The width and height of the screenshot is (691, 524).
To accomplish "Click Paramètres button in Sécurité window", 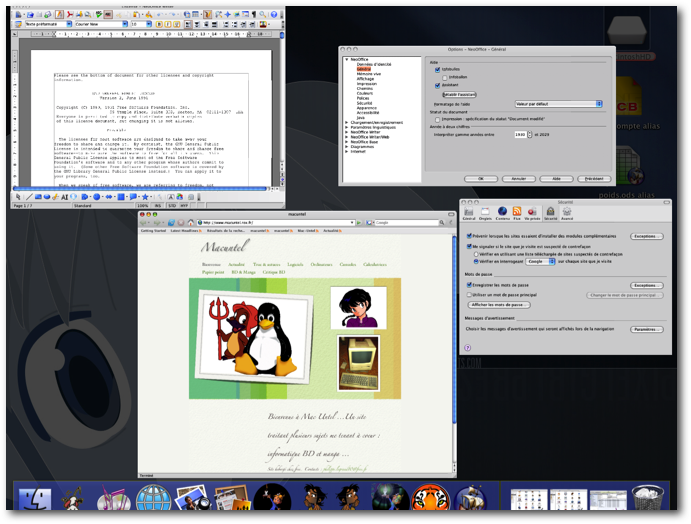I will (x=646, y=329).
